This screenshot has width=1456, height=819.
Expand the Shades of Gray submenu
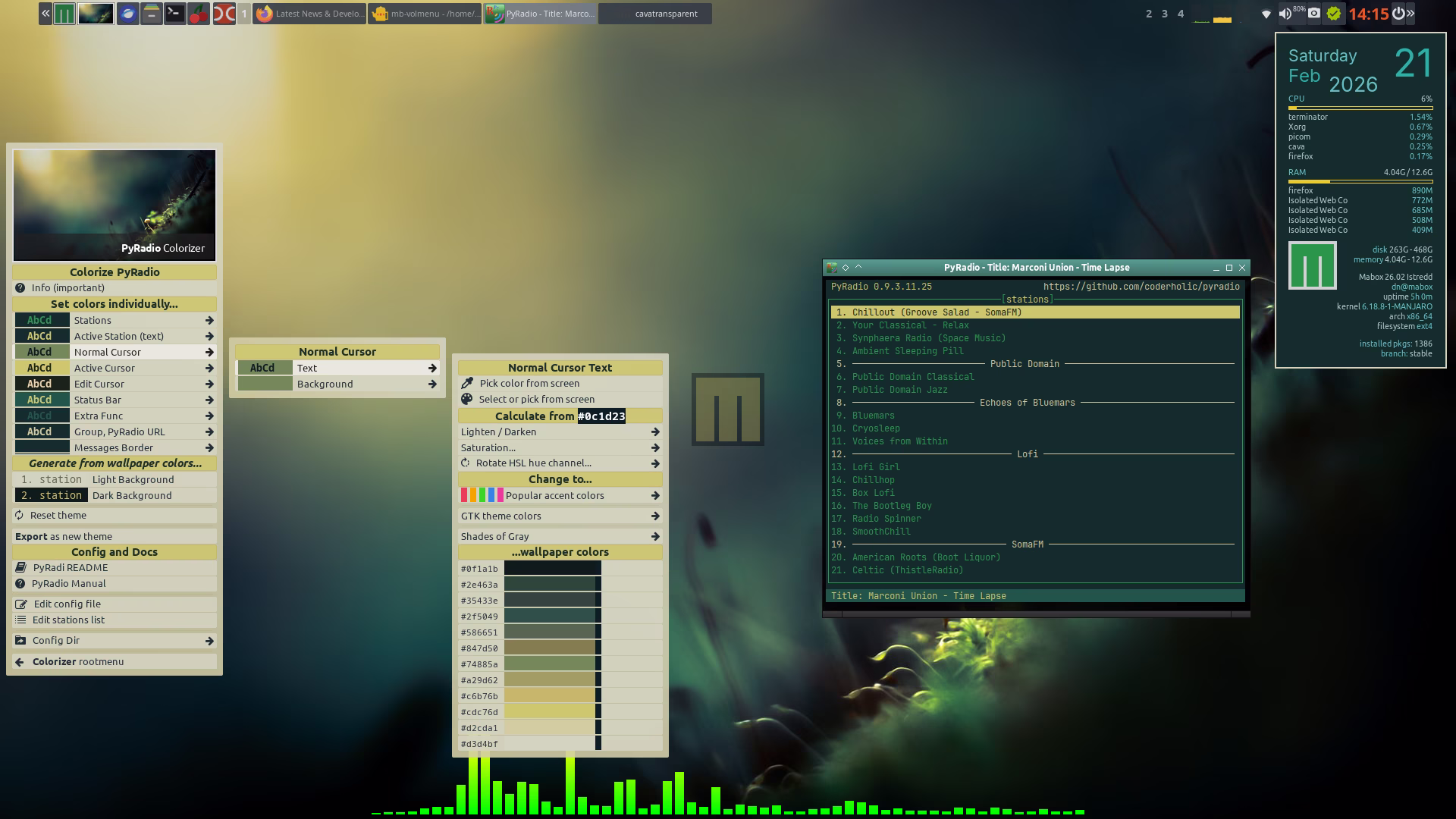[x=655, y=536]
